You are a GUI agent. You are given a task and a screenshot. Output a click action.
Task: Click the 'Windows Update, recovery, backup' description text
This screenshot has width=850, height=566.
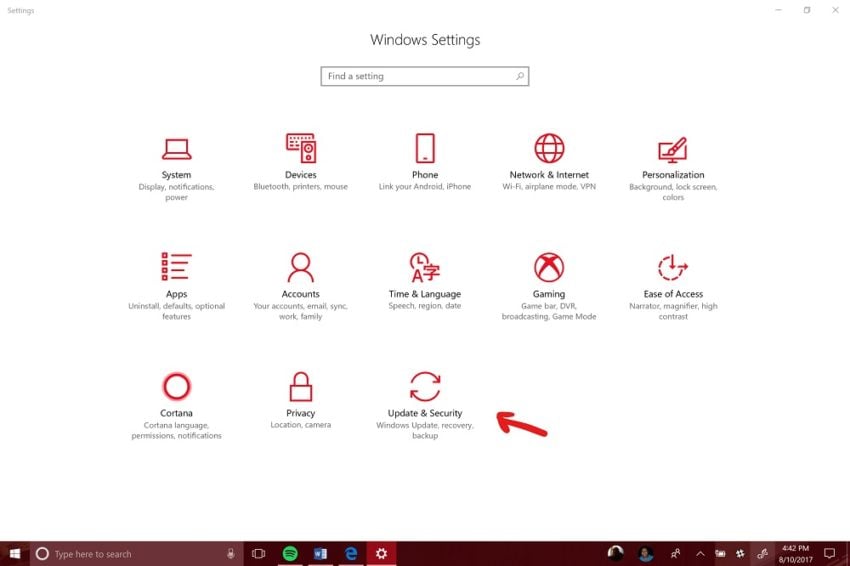(425, 430)
